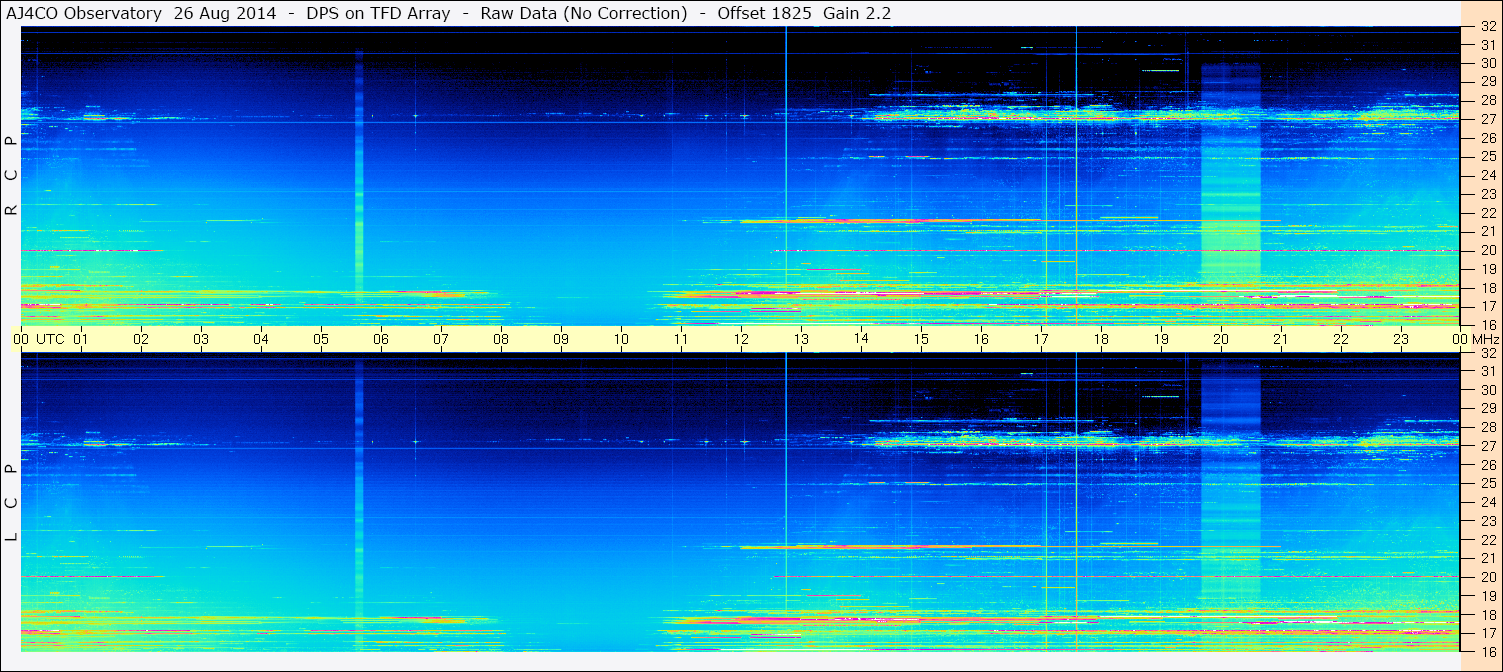Click 32 MHz at top of upper frequency scale
This screenshot has width=1503, height=672.
point(1487,28)
